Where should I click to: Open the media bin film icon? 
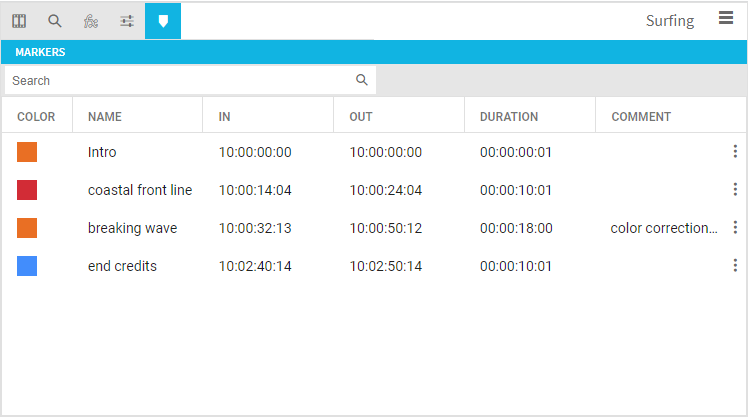19,21
